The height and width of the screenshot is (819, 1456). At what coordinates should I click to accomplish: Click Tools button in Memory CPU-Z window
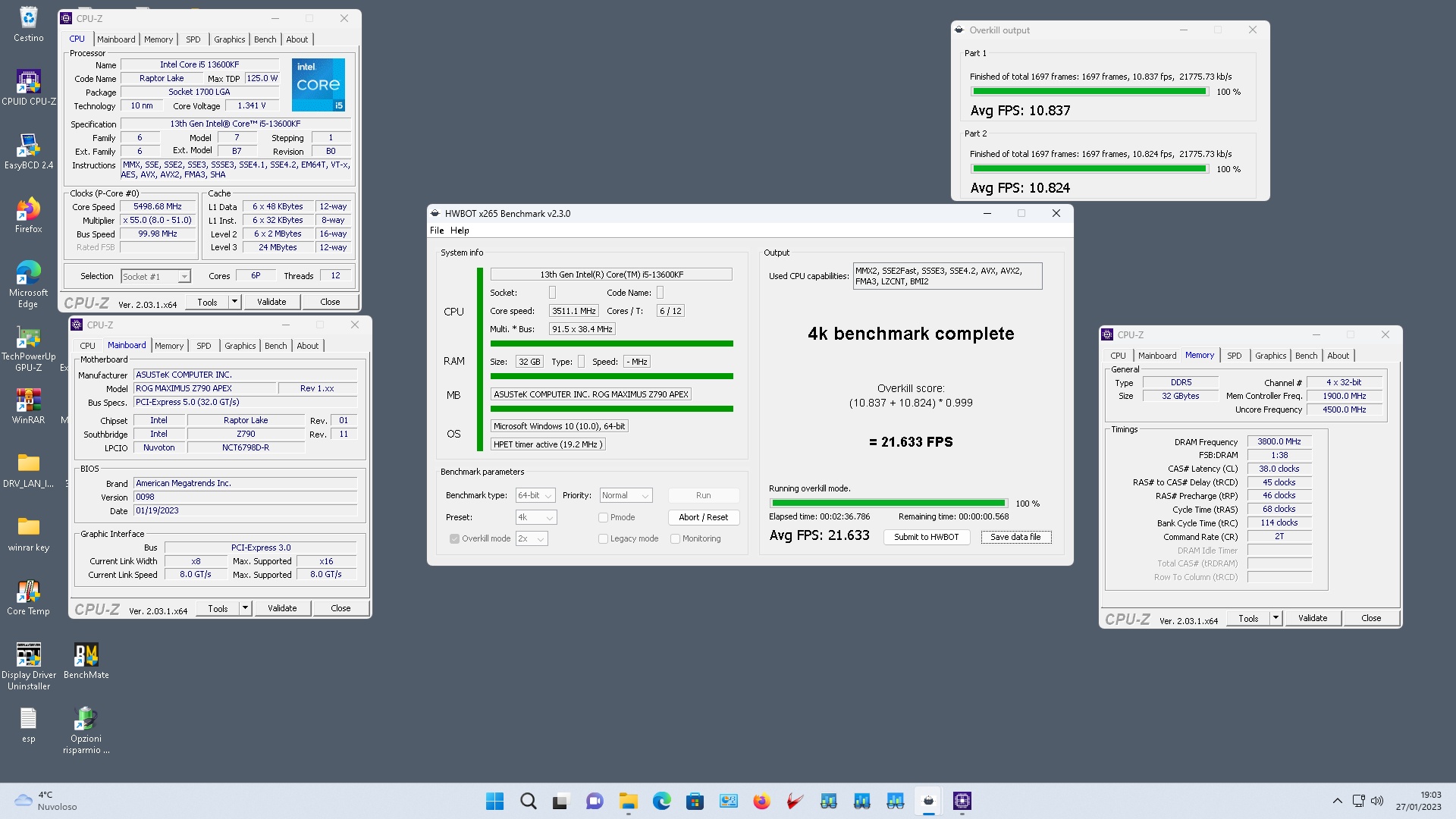tap(1248, 618)
